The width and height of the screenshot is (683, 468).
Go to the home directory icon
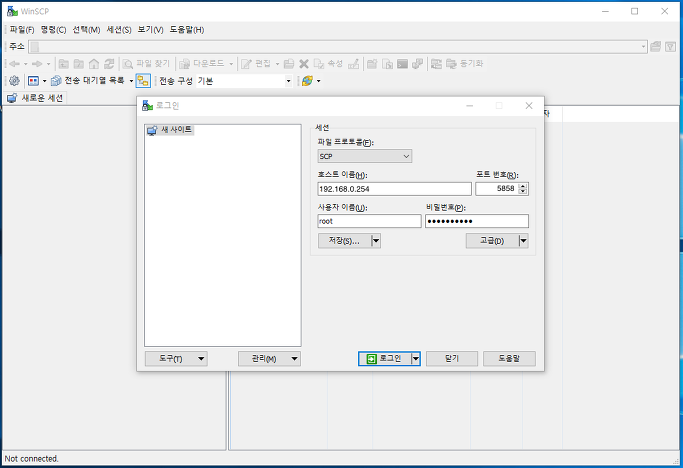[94, 64]
